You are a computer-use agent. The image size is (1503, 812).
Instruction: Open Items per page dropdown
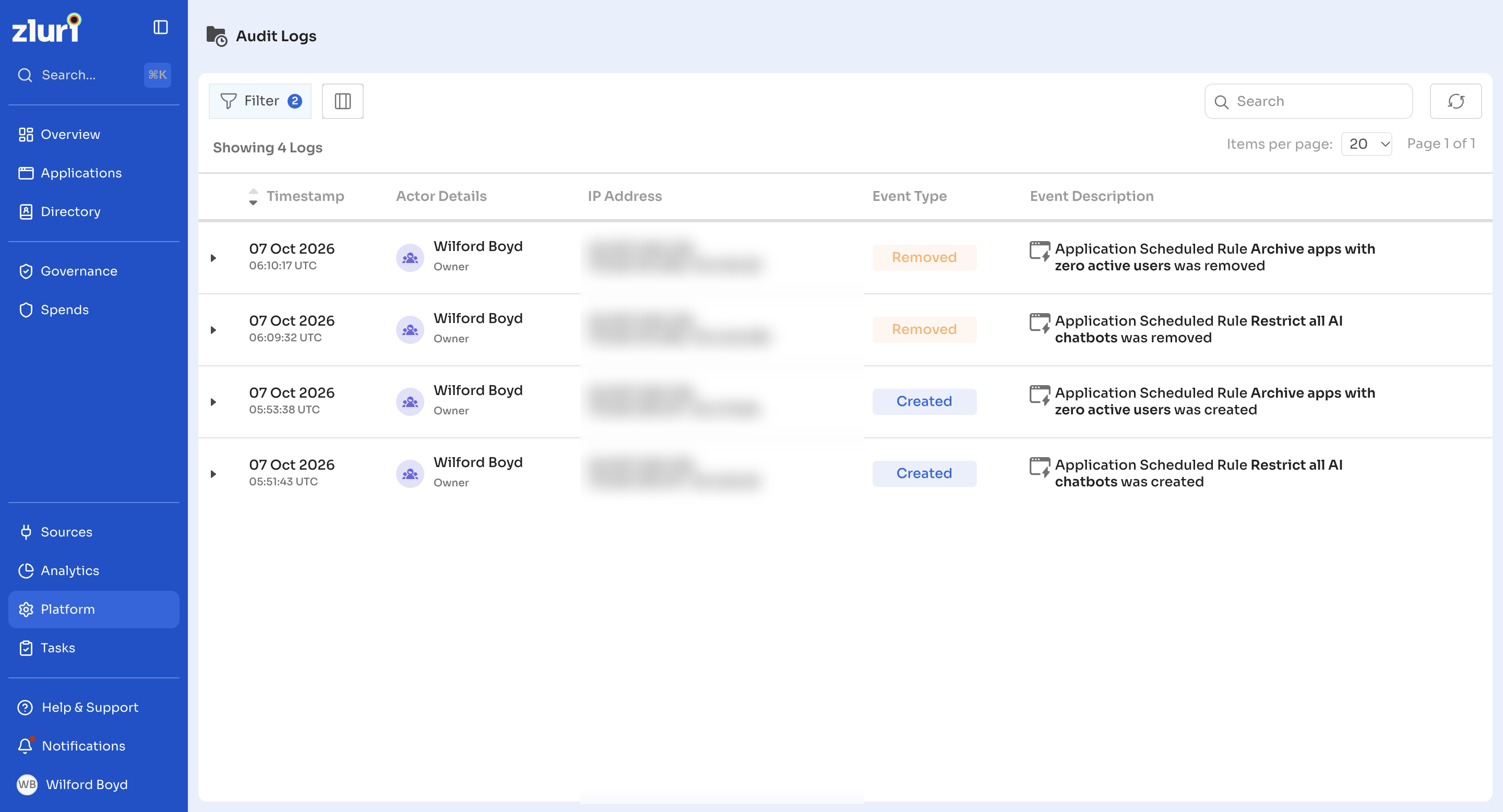1366,144
